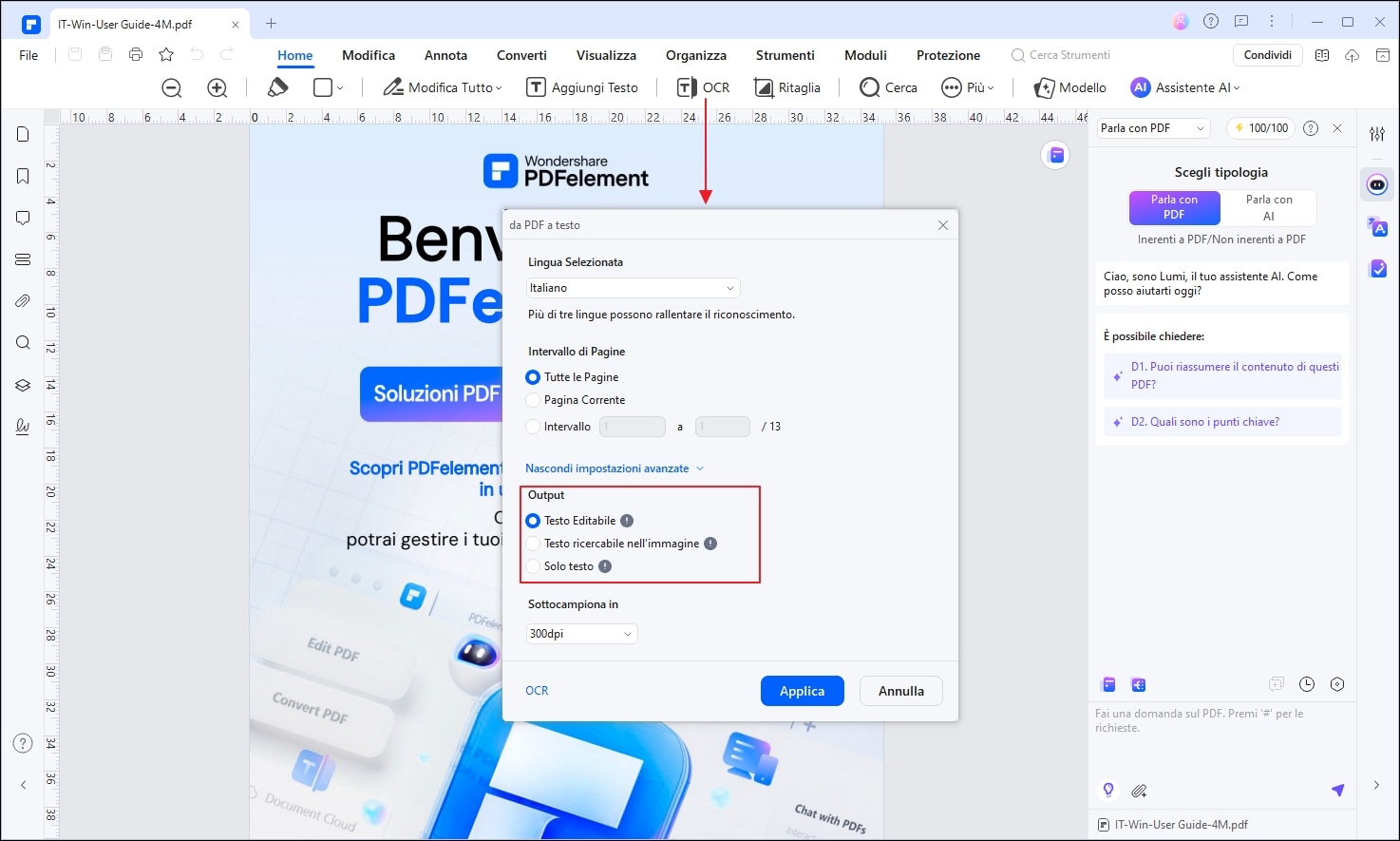Open the search sidebar panel
Screen dimensions: 1400x841
point(23,343)
